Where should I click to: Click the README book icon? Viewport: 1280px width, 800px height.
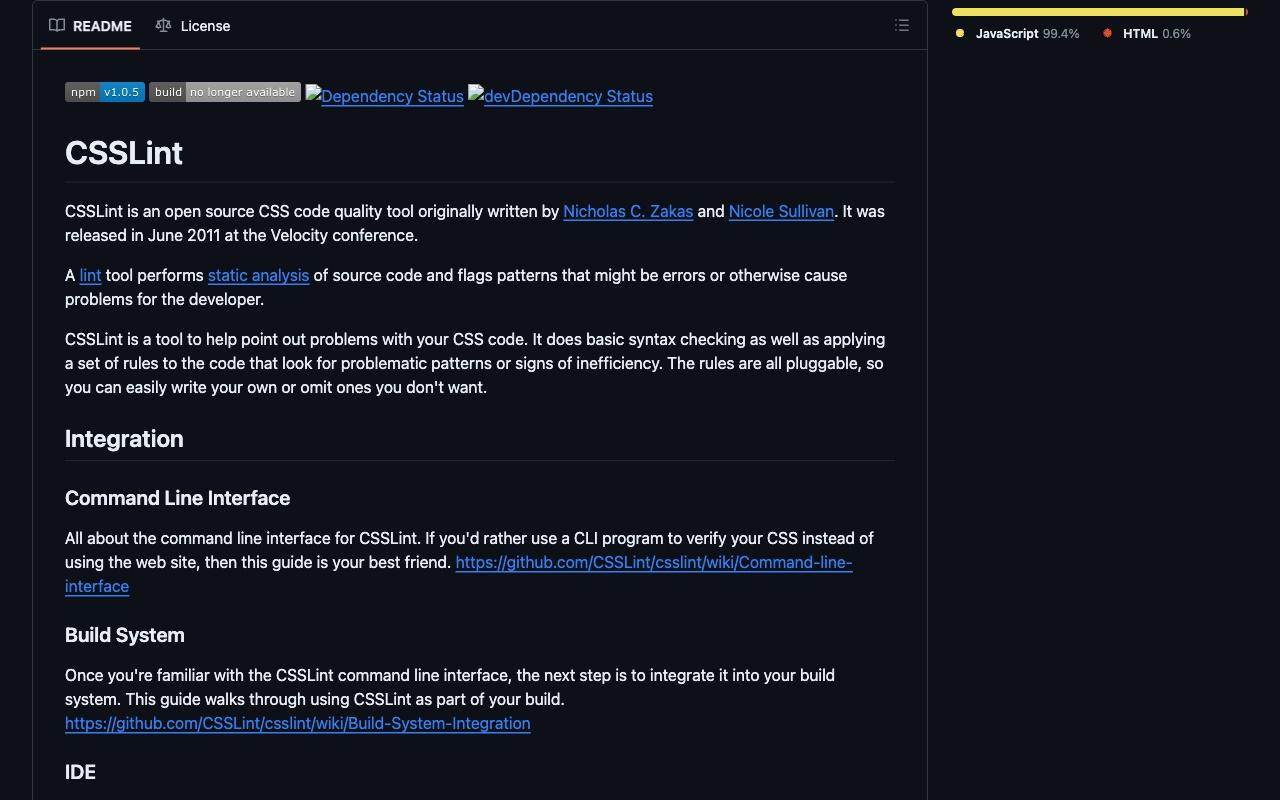point(57,26)
